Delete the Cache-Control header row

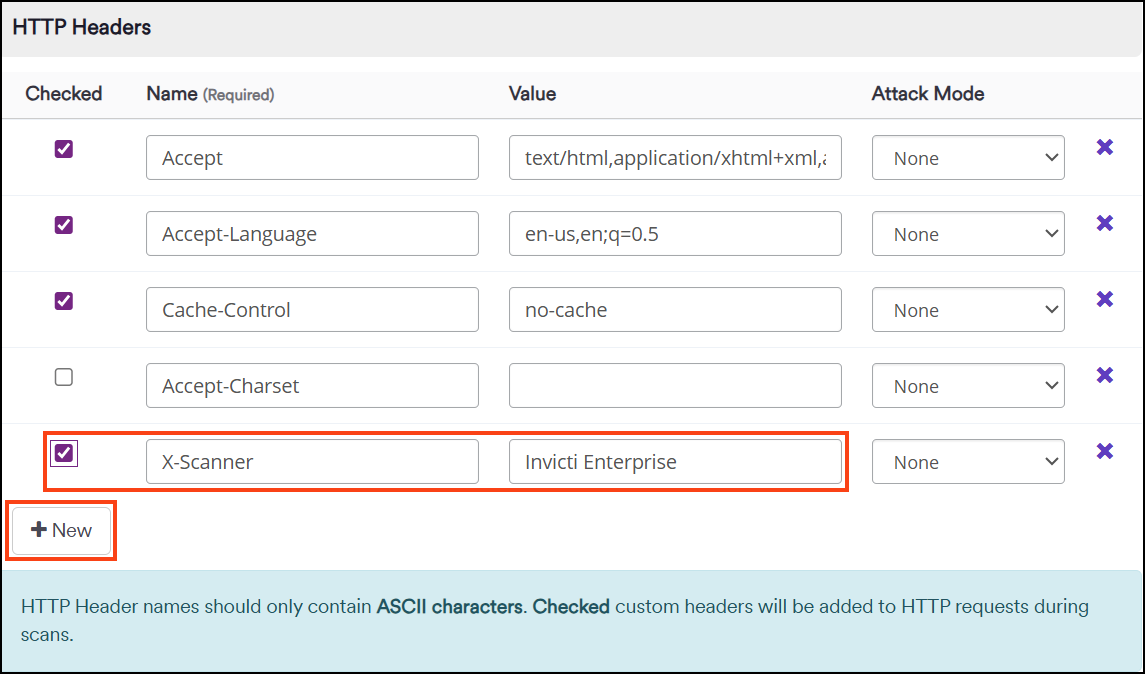click(1104, 299)
